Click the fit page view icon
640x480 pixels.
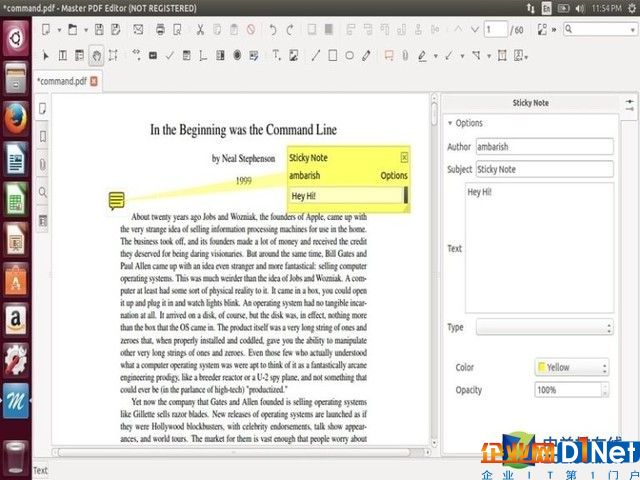tap(542, 29)
